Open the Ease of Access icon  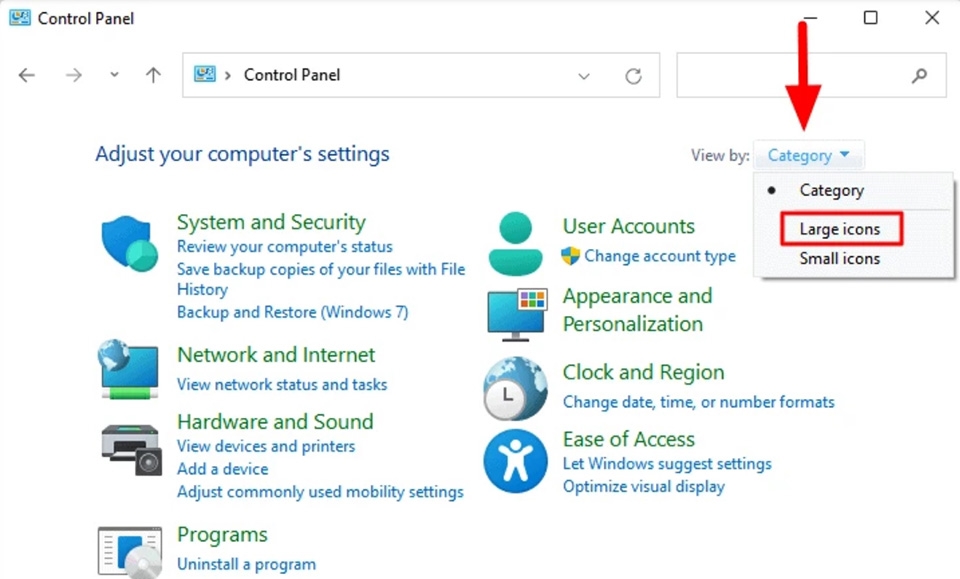pyautogui.click(x=516, y=461)
